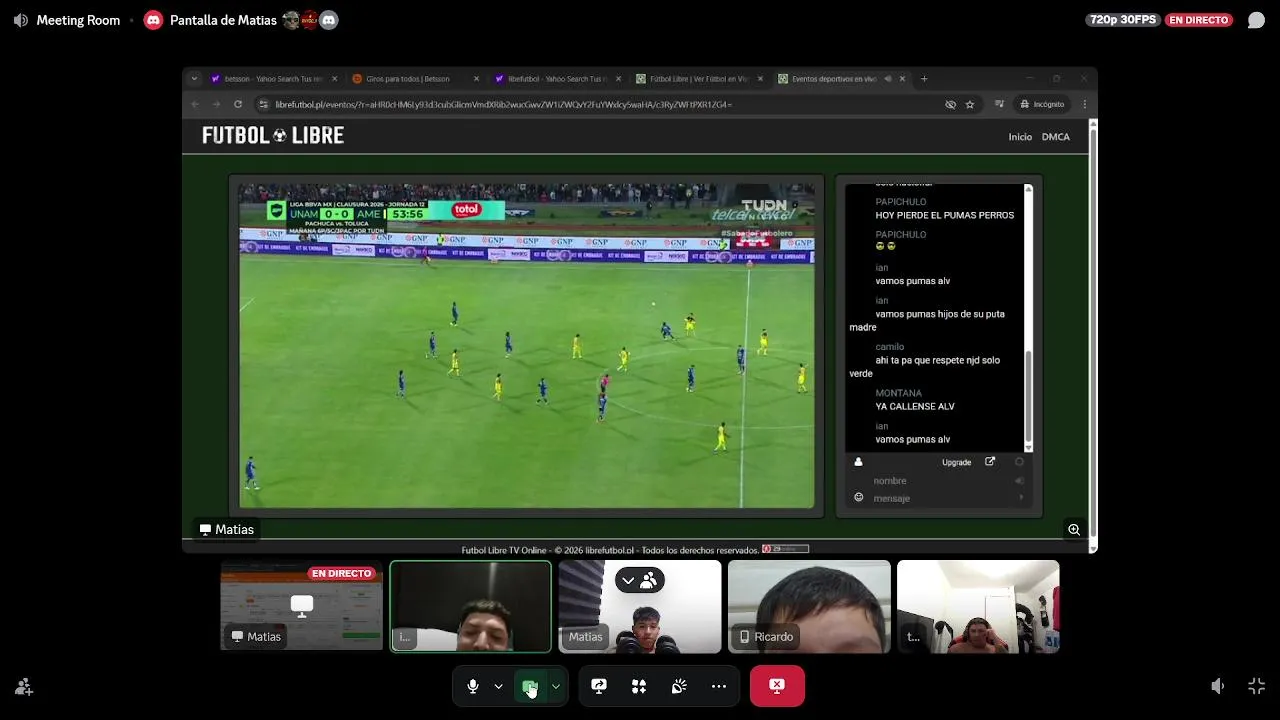Click the people icon on Matias webcam tile
1280x720 pixels.
click(x=649, y=580)
